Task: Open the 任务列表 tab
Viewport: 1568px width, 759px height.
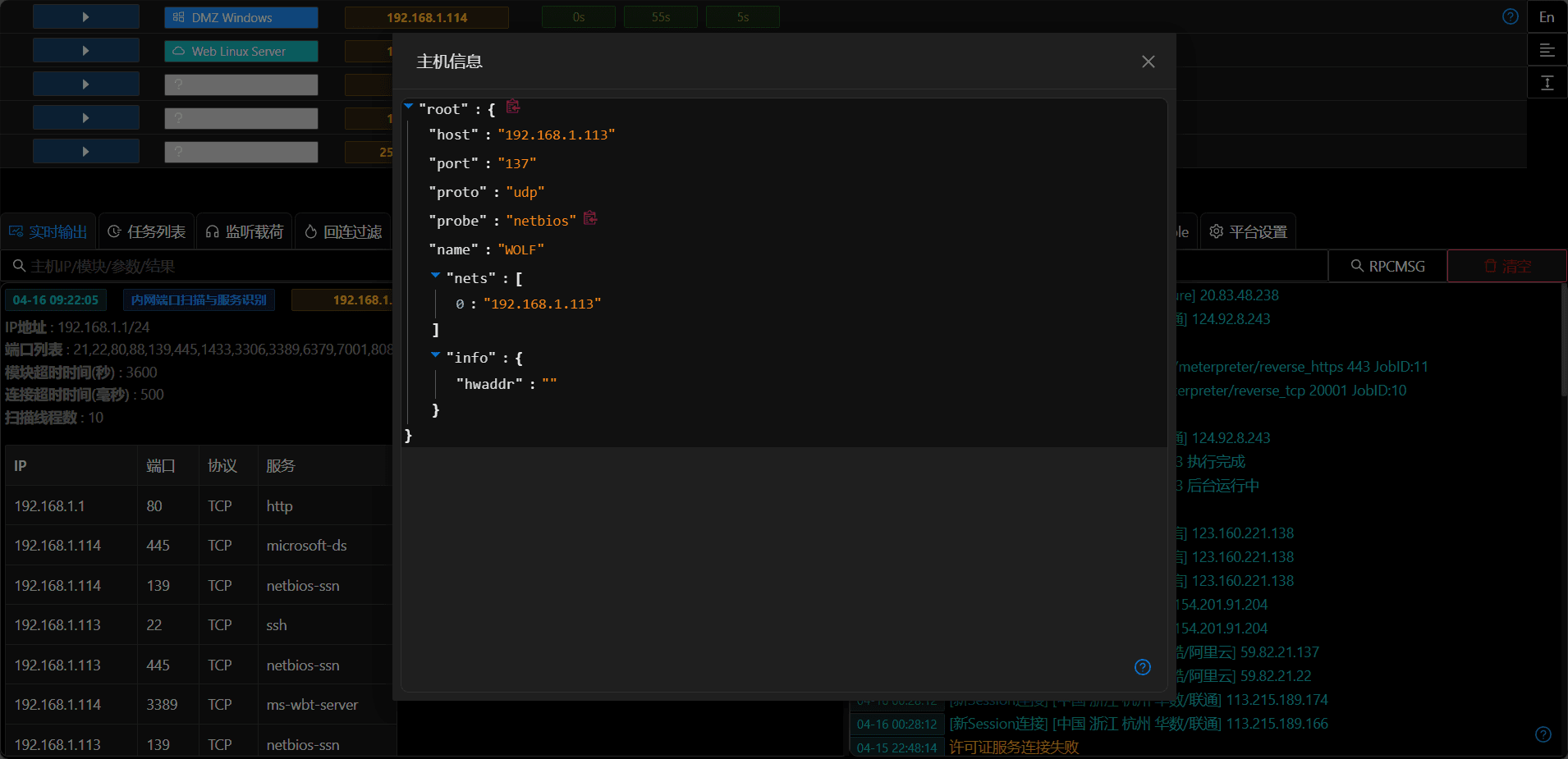Action: point(147,232)
